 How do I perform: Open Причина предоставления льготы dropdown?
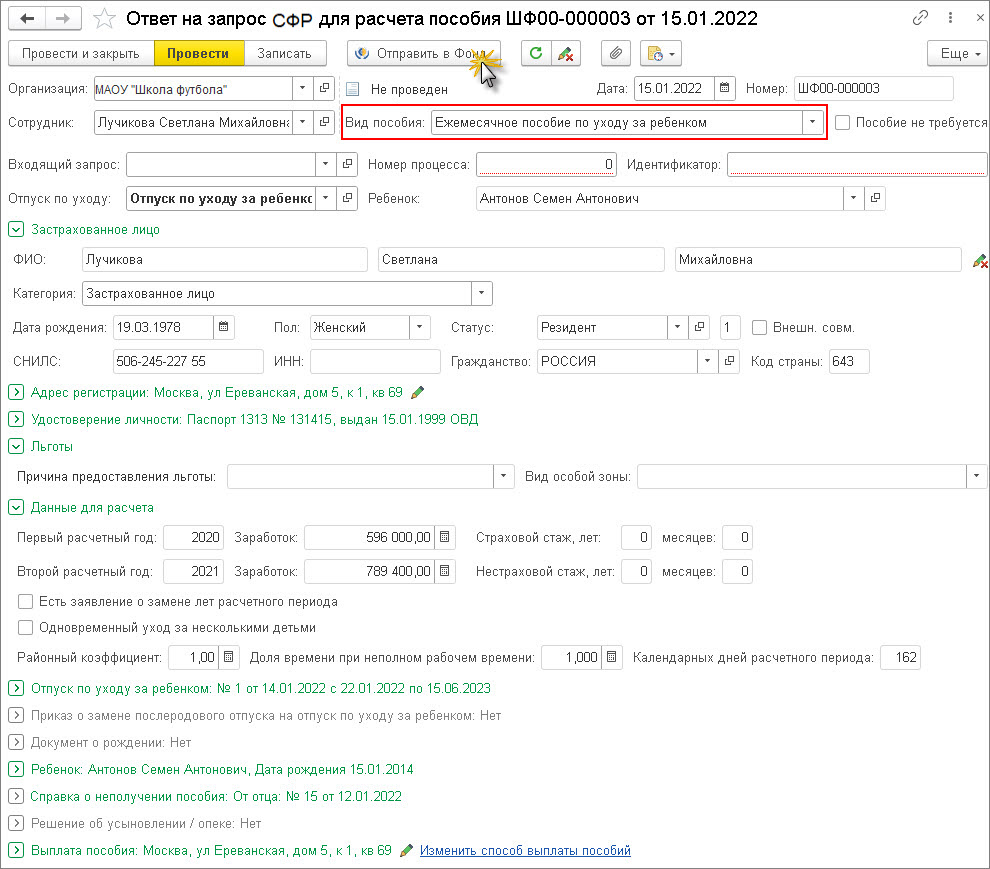503,476
